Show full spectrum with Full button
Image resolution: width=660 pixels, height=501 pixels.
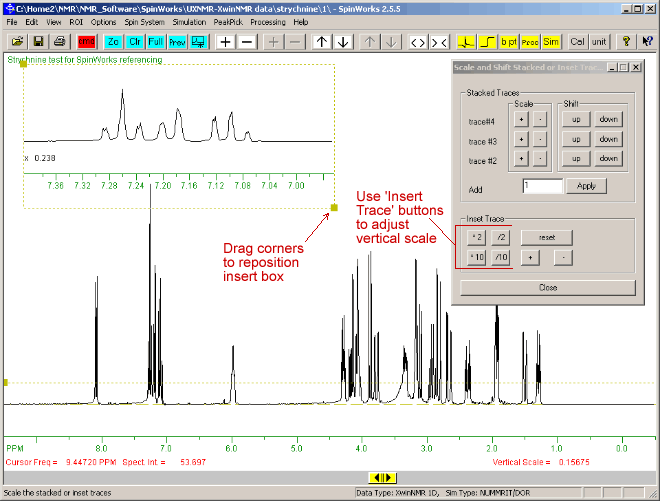[x=156, y=42]
